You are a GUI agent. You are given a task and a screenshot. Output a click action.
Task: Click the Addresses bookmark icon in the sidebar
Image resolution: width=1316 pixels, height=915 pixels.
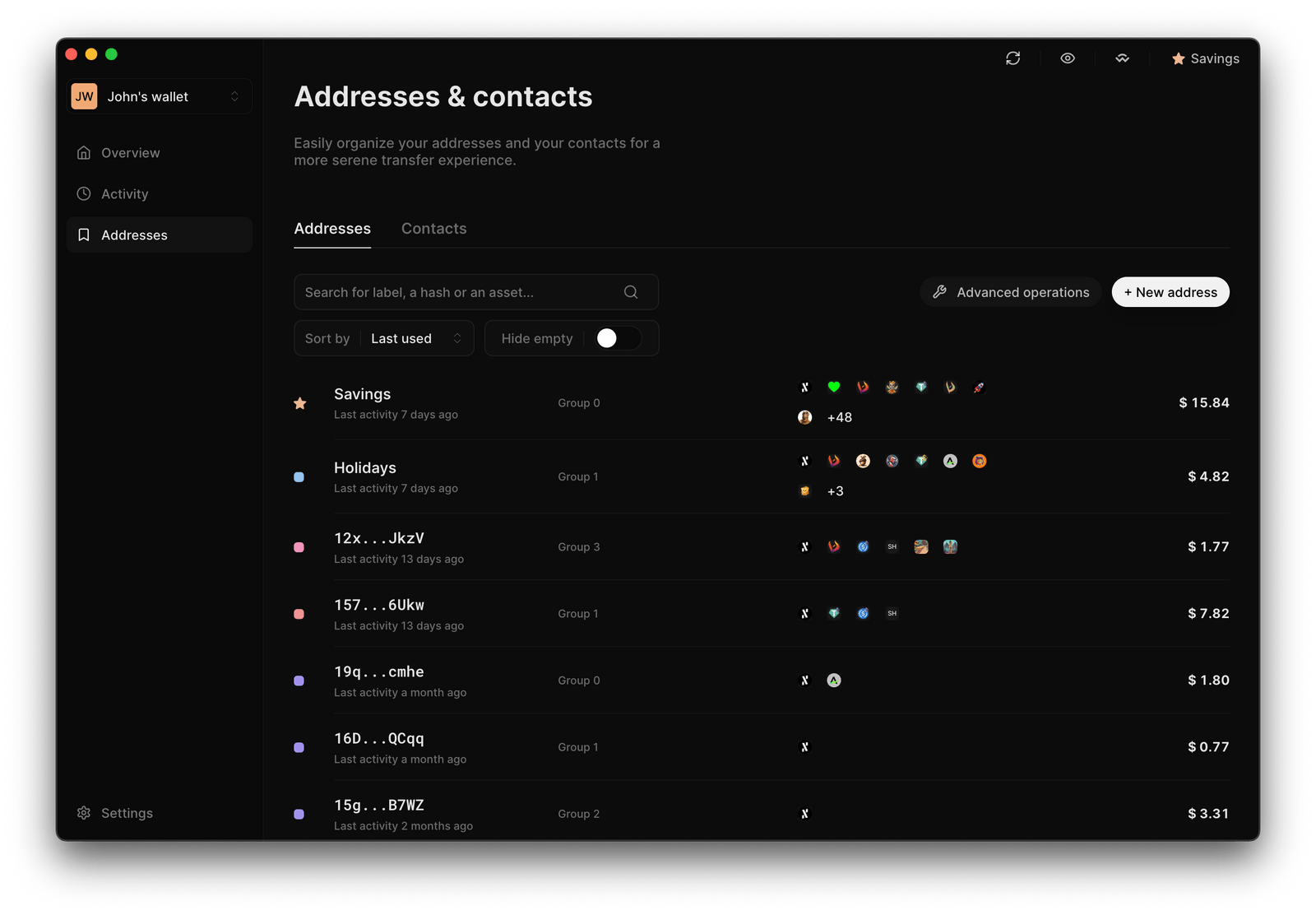pos(84,235)
